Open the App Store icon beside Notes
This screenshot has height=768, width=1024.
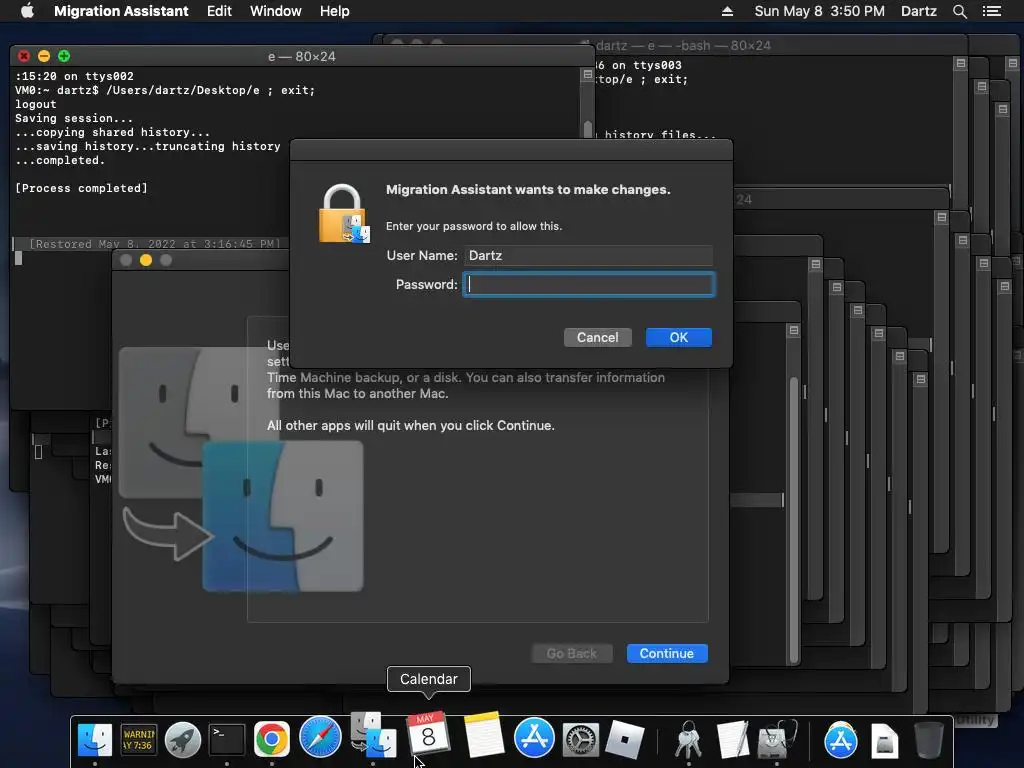point(534,738)
